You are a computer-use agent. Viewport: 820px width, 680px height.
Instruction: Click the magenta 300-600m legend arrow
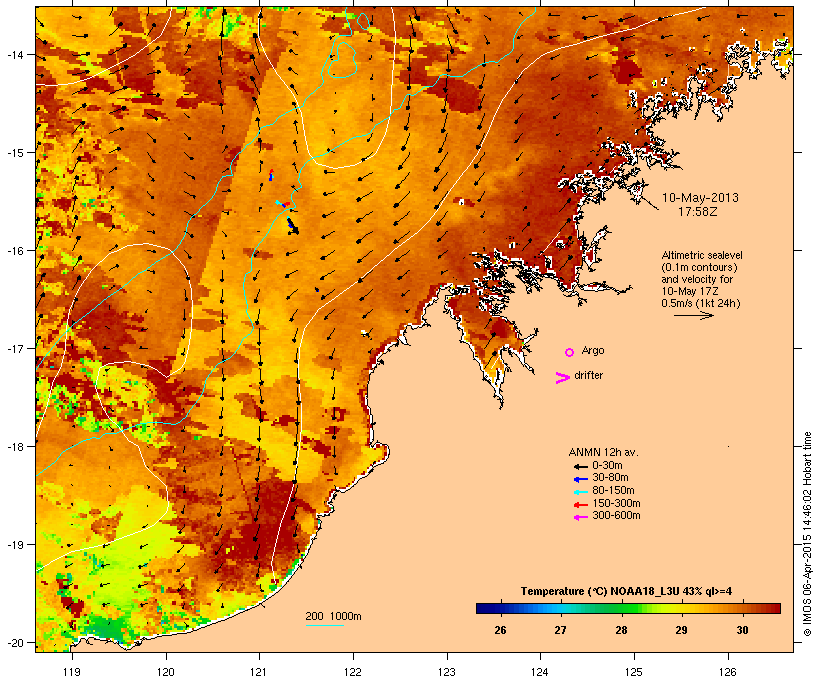click(x=580, y=517)
